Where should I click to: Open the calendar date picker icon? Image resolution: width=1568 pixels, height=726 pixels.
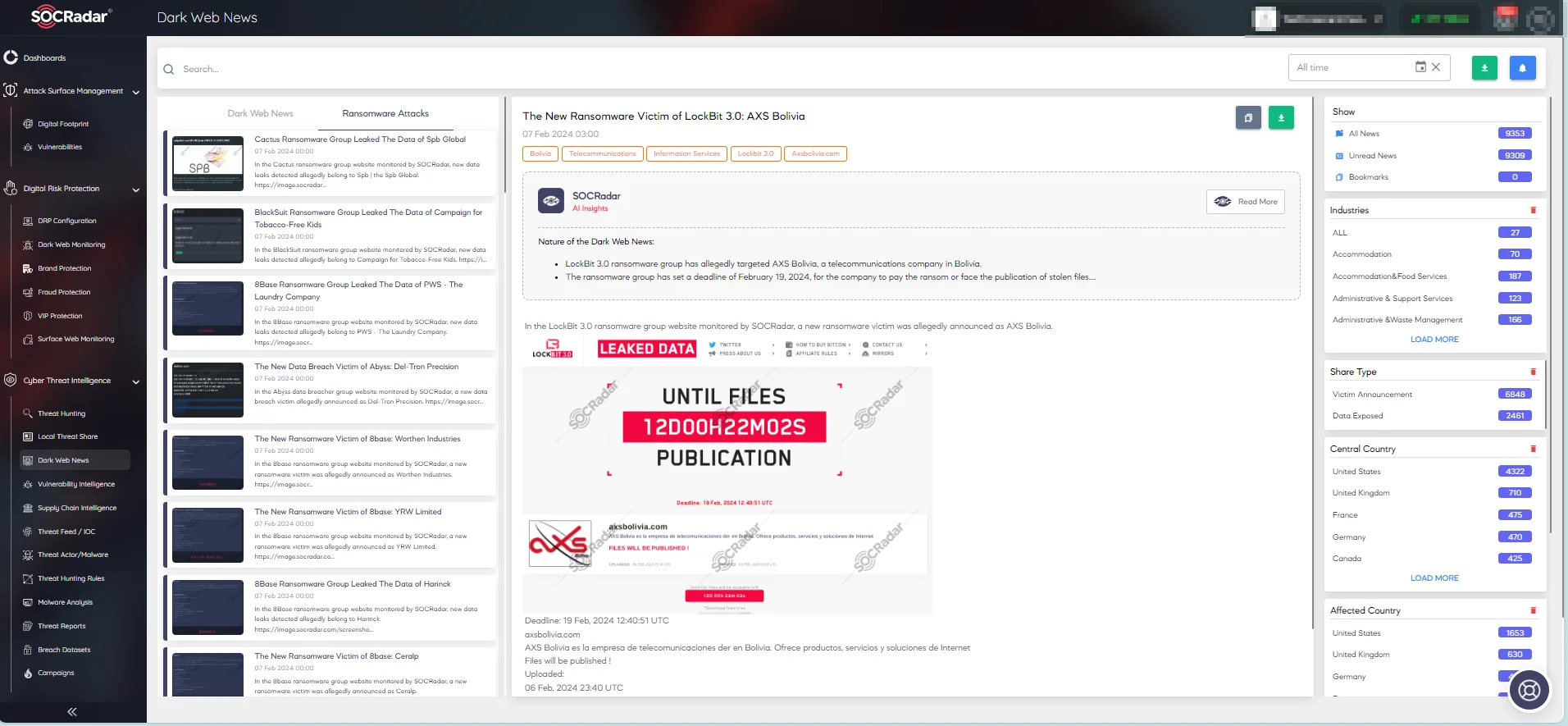pyautogui.click(x=1420, y=67)
